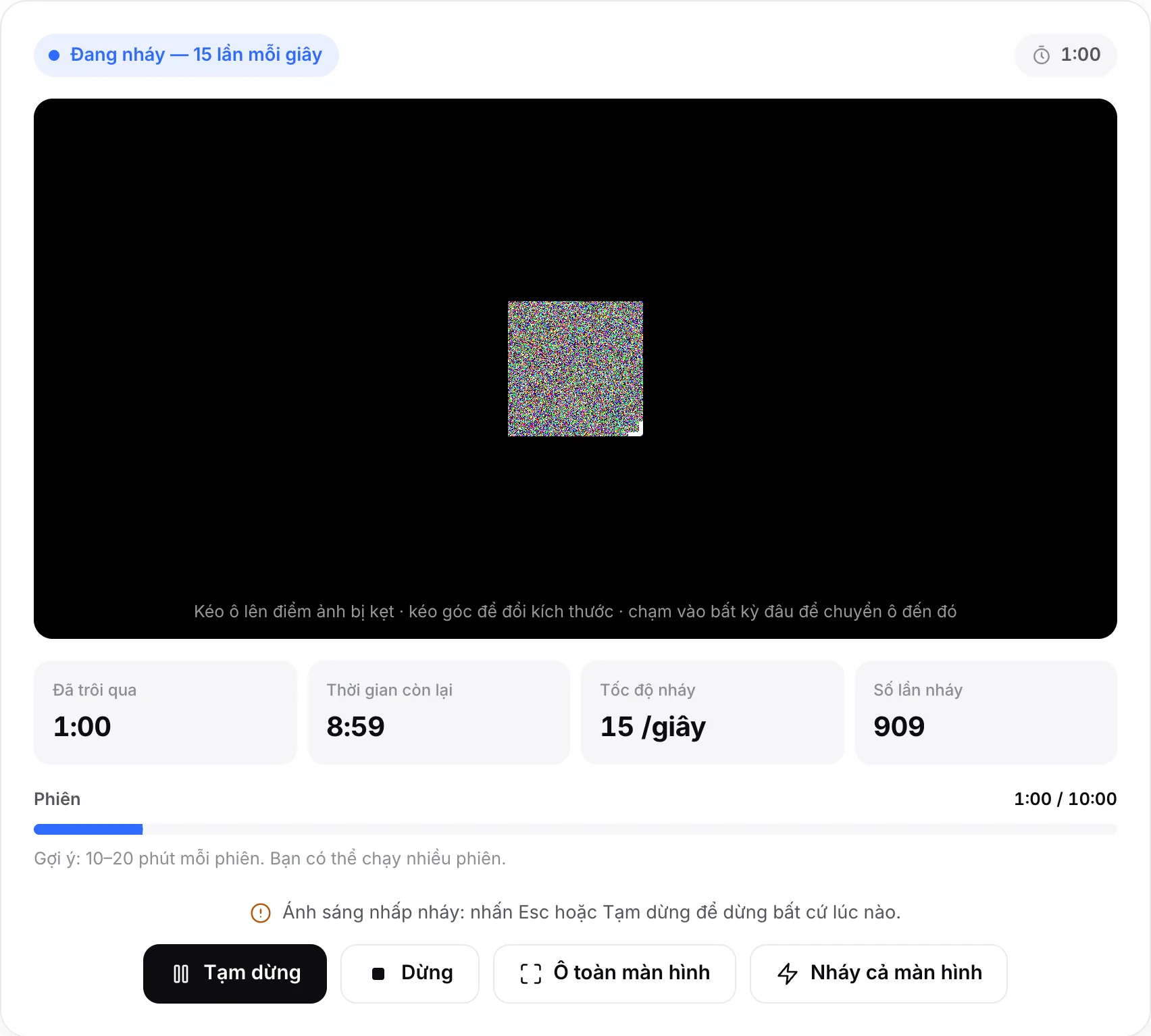Click the "Đang nháy — 15 lần mỗi giây" status
The image size is (1151, 1036).
pyautogui.click(x=186, y=55)
